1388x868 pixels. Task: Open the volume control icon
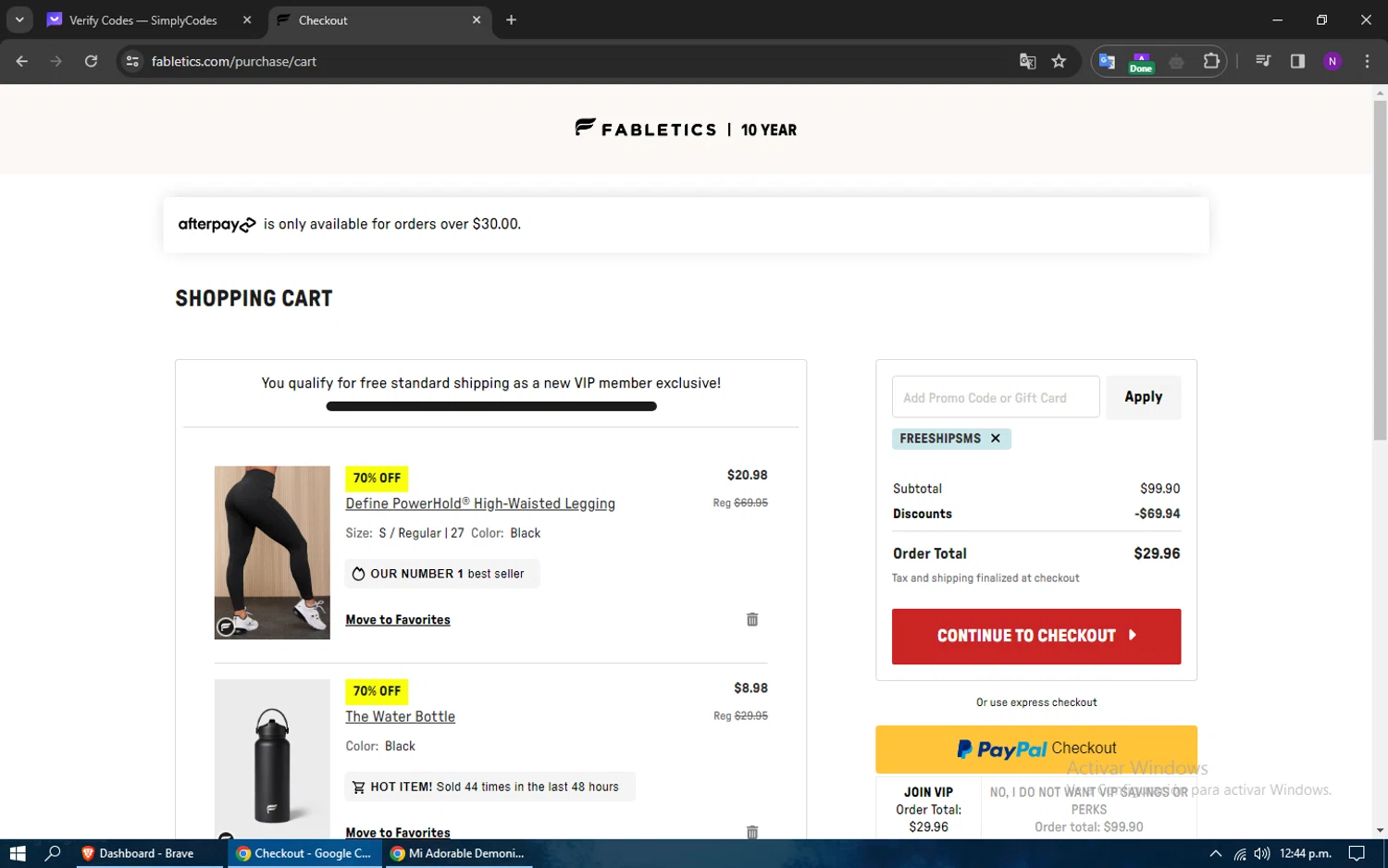[1262, 853]
